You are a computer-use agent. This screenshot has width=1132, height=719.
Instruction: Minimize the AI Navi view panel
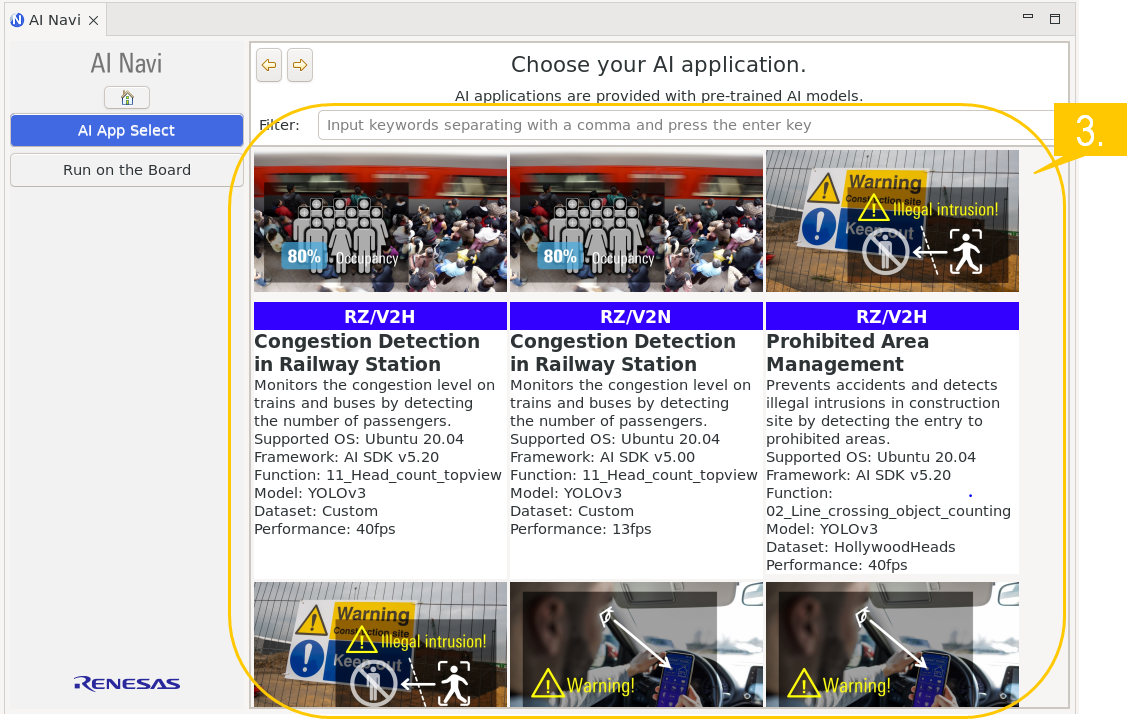pyautogui.click(x=1027, y=18)
